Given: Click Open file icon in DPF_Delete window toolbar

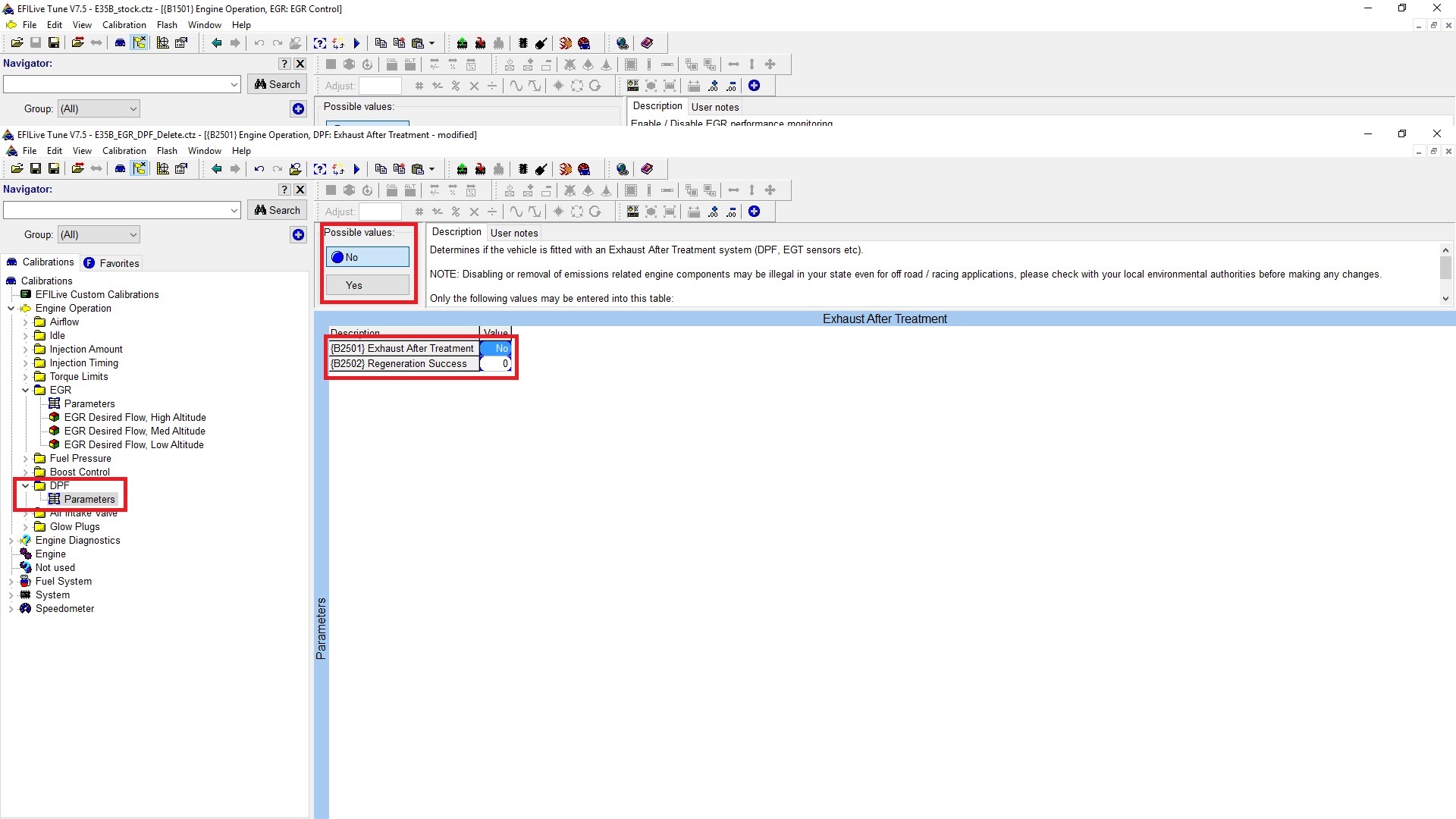Looking at the screenshot, I should click(x=17, y=169).
